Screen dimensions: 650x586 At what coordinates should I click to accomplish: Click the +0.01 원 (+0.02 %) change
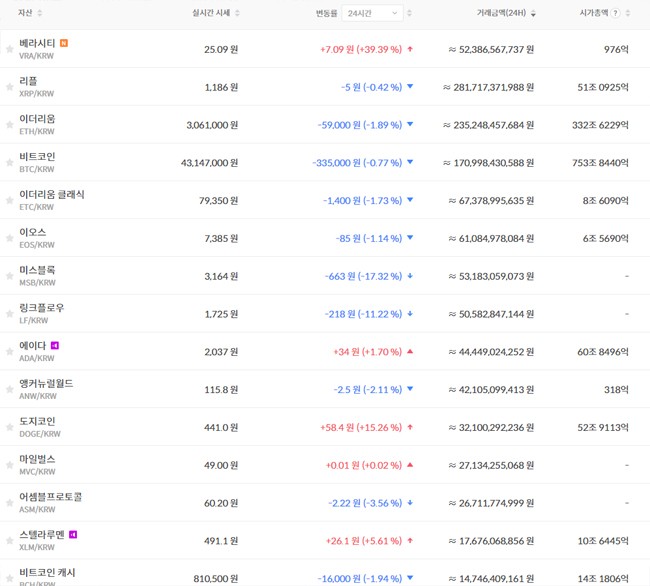click(x=364, y=465)
